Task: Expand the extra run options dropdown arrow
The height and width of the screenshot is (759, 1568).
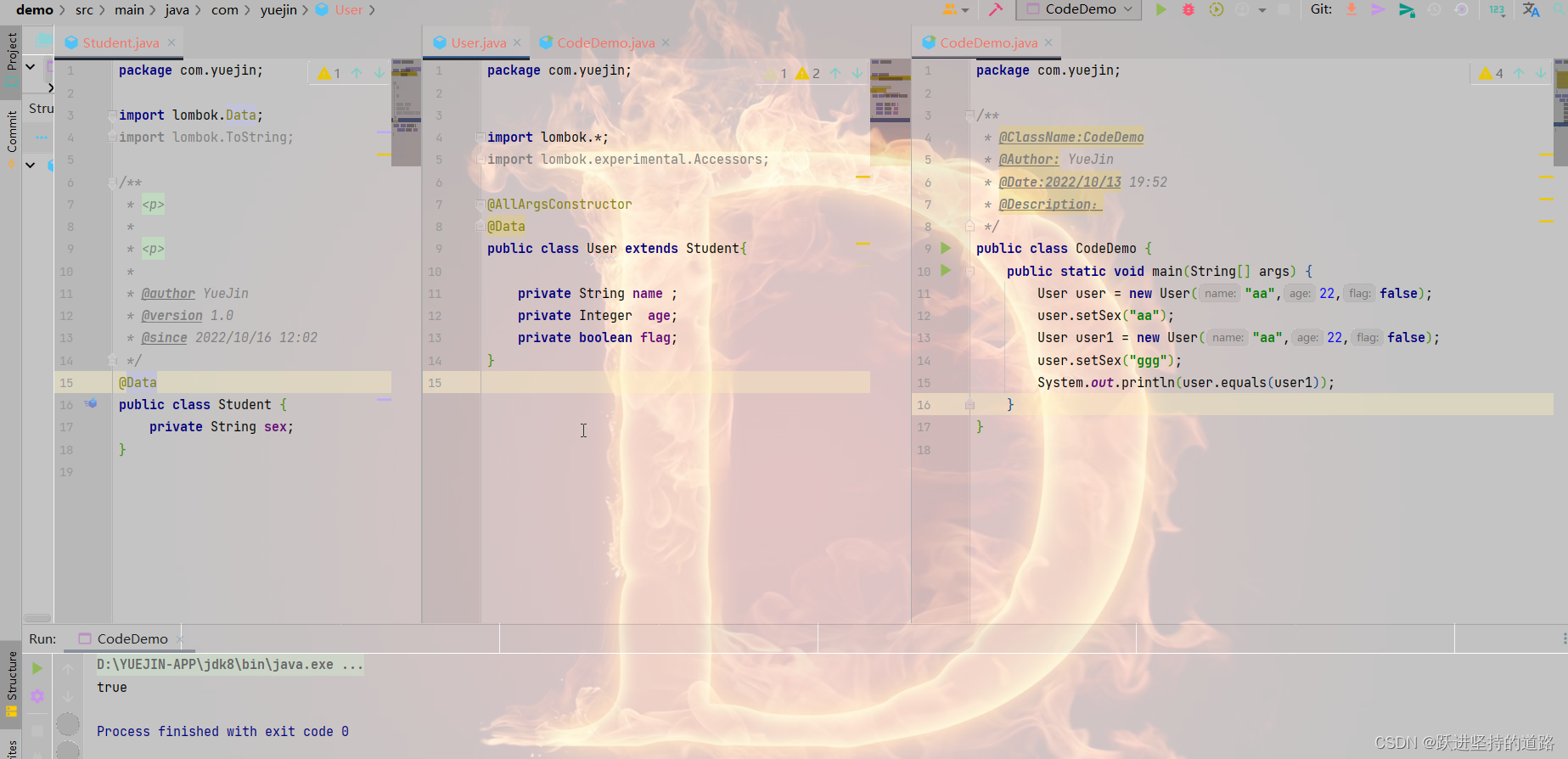Action: coord(1262,10)
